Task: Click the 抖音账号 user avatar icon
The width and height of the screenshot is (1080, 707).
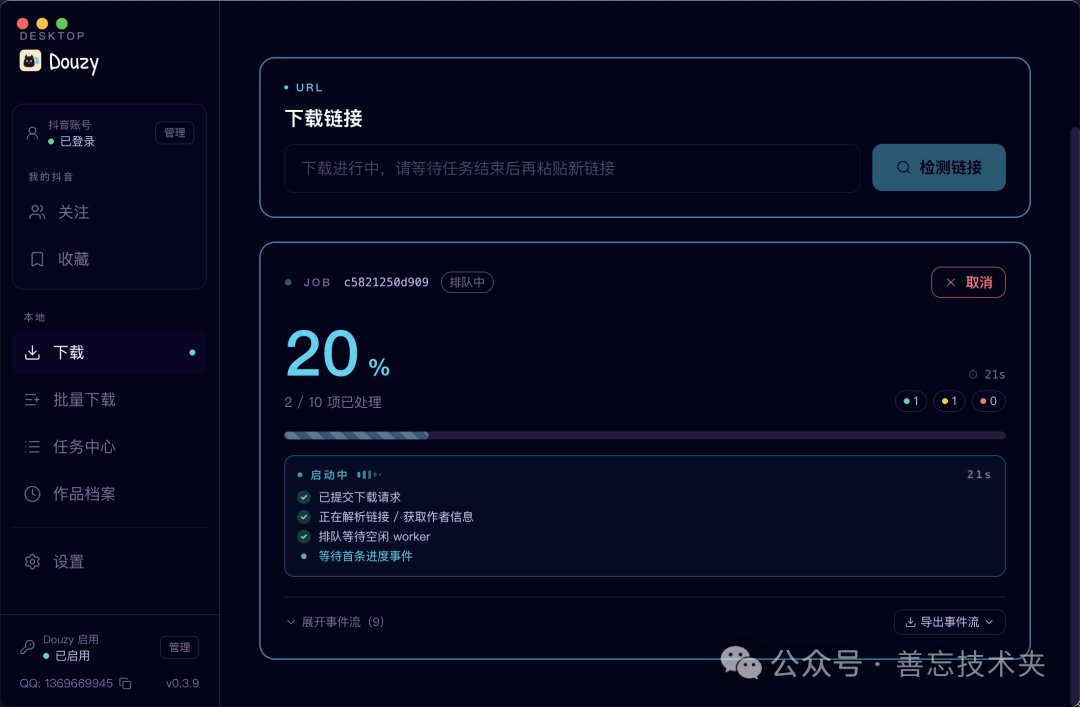Action: point(32,133)
